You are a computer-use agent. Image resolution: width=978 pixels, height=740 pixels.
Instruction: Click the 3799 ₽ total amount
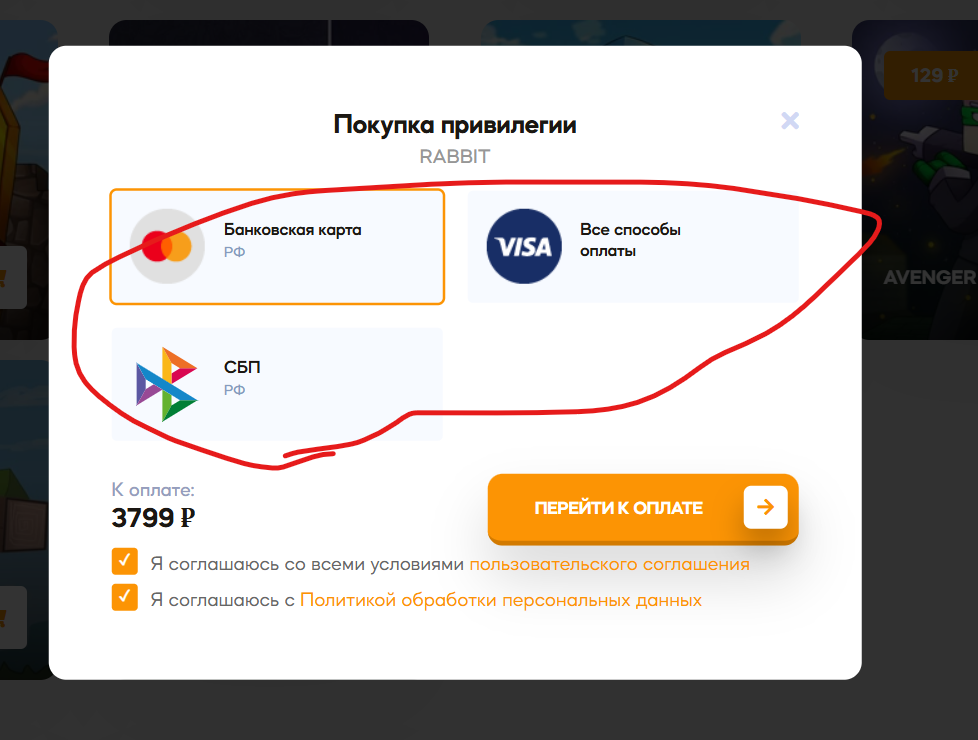[153, 518]
